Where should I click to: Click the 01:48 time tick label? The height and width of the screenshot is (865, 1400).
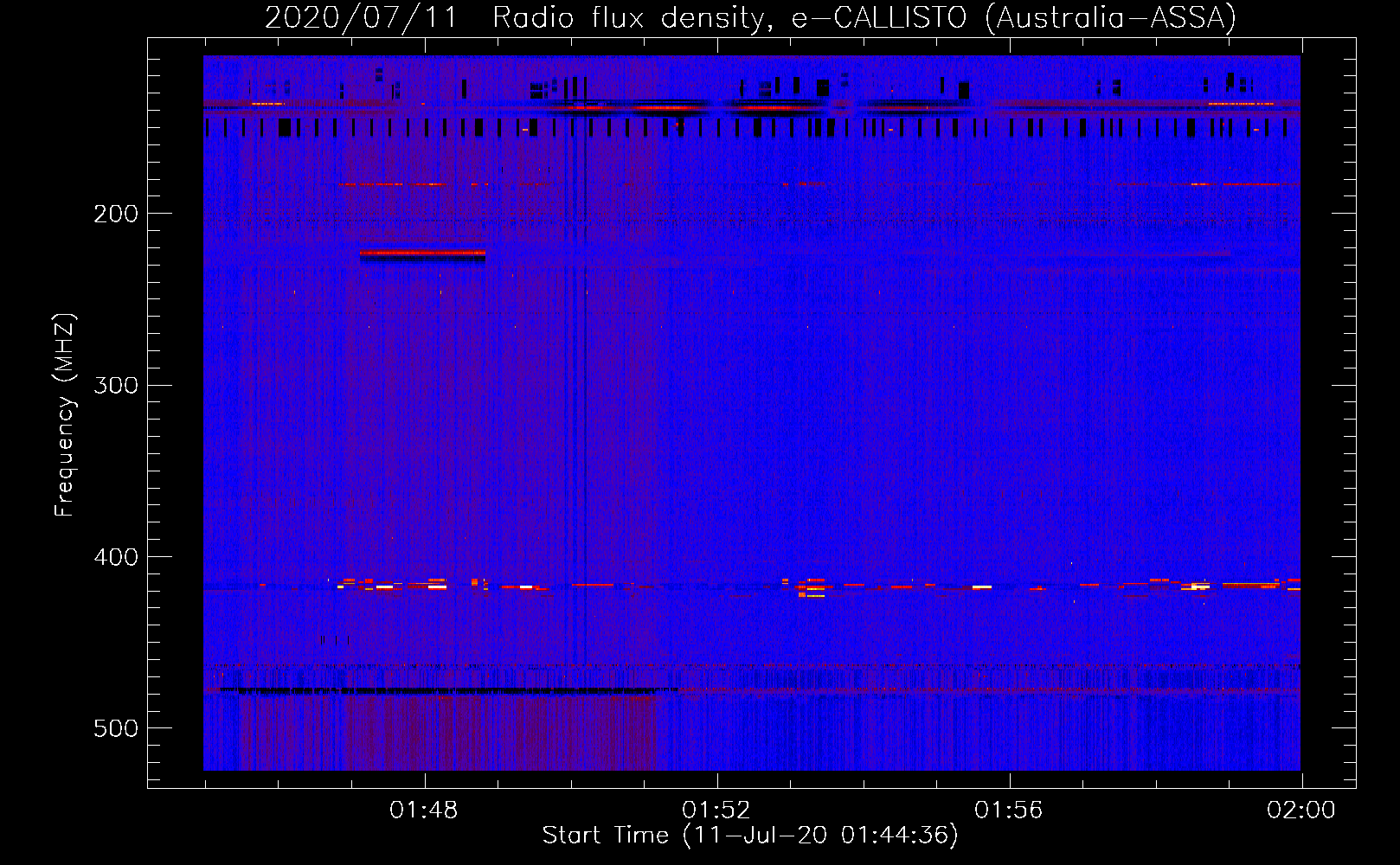click(424, 811)
